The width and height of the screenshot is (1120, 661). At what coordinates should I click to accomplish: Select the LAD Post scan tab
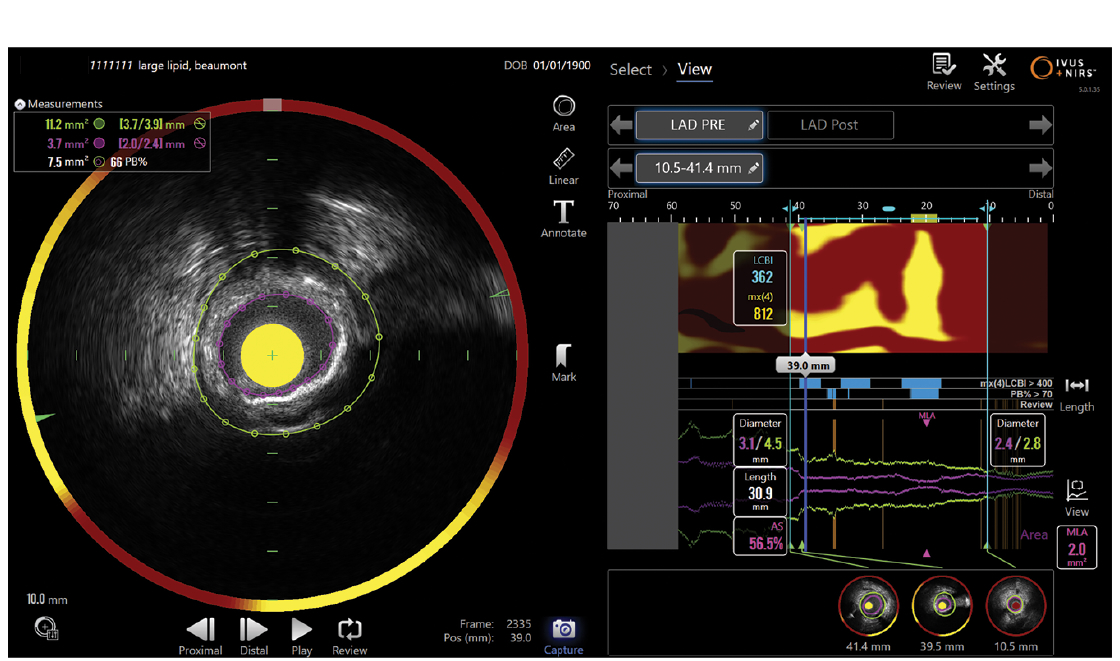[x=830, y=125]
